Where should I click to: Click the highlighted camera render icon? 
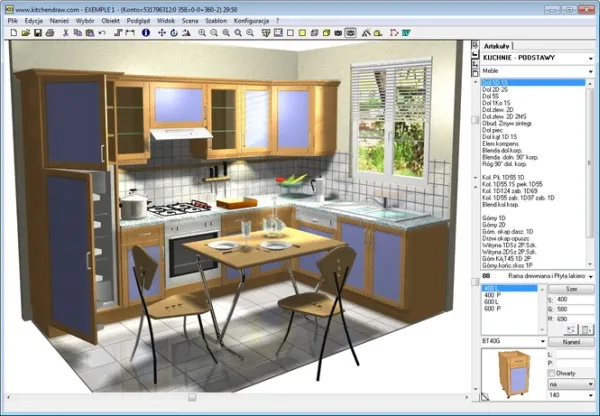click(x=351, y=33)
